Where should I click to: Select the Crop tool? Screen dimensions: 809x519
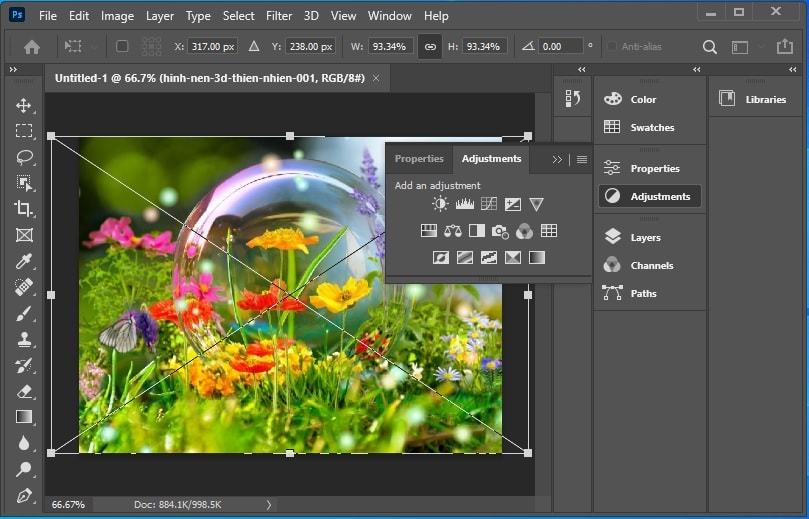click(24, 209)
